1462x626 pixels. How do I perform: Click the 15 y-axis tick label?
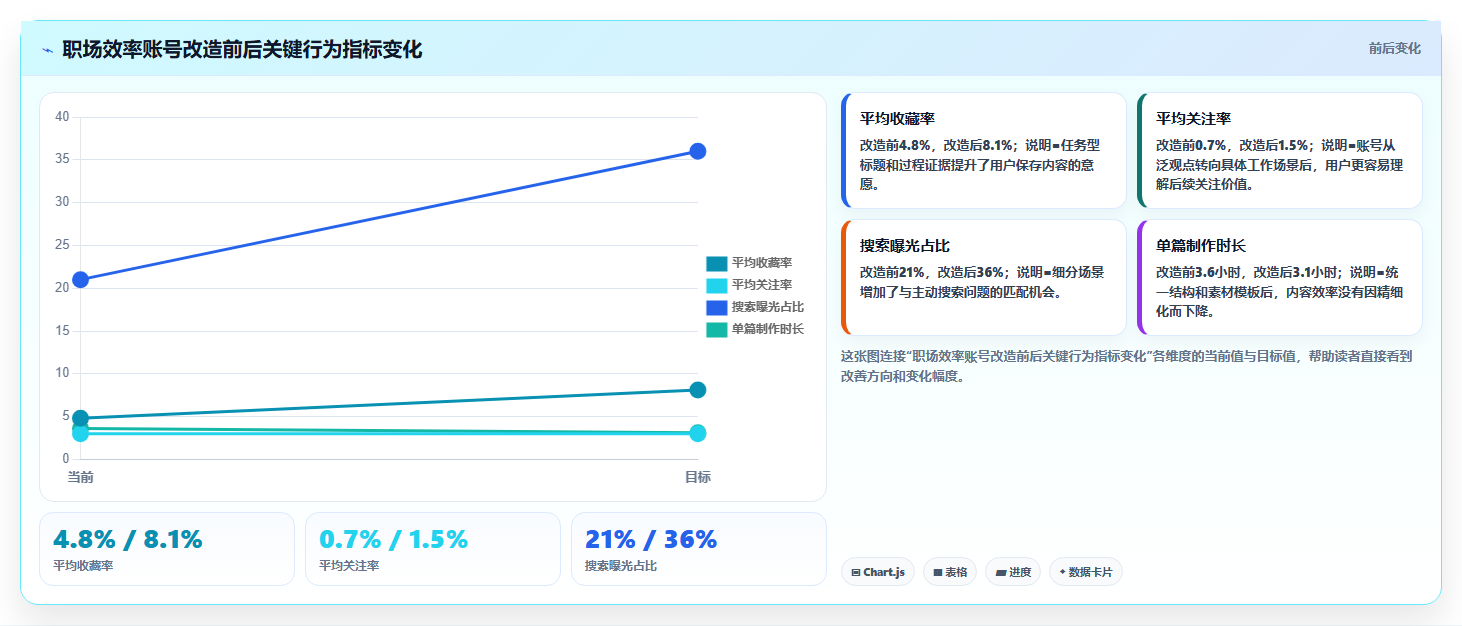pyautogui.click(x=62, y=331)
